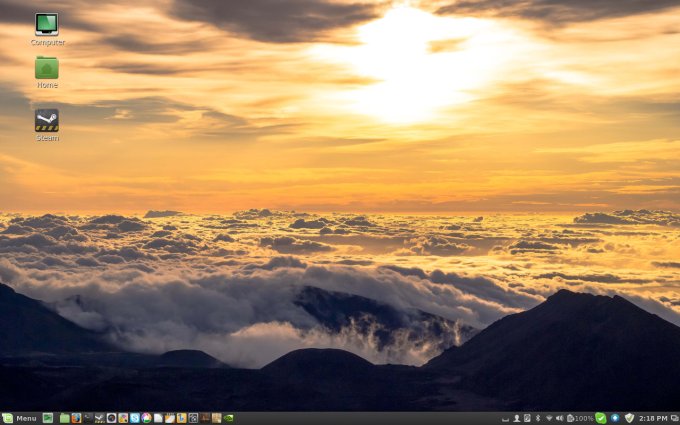The image size is (680, 425).
Task: Launch Steam from the desktop shortcut
Action: (46, 121)
